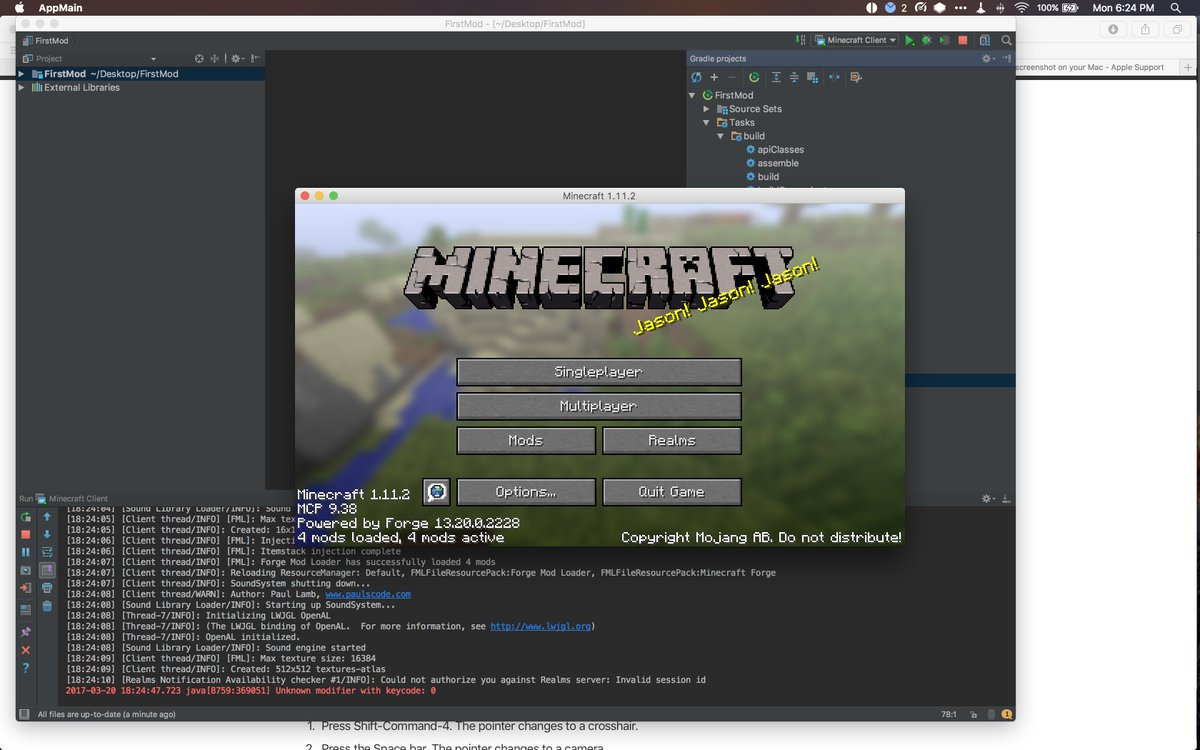Hide the Run tool window

1006,498
